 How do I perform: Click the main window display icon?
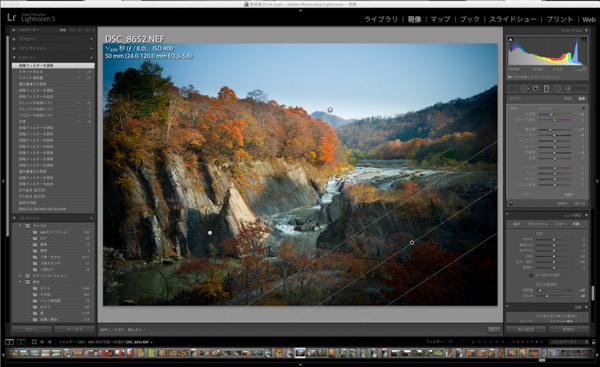coord(9,342)
